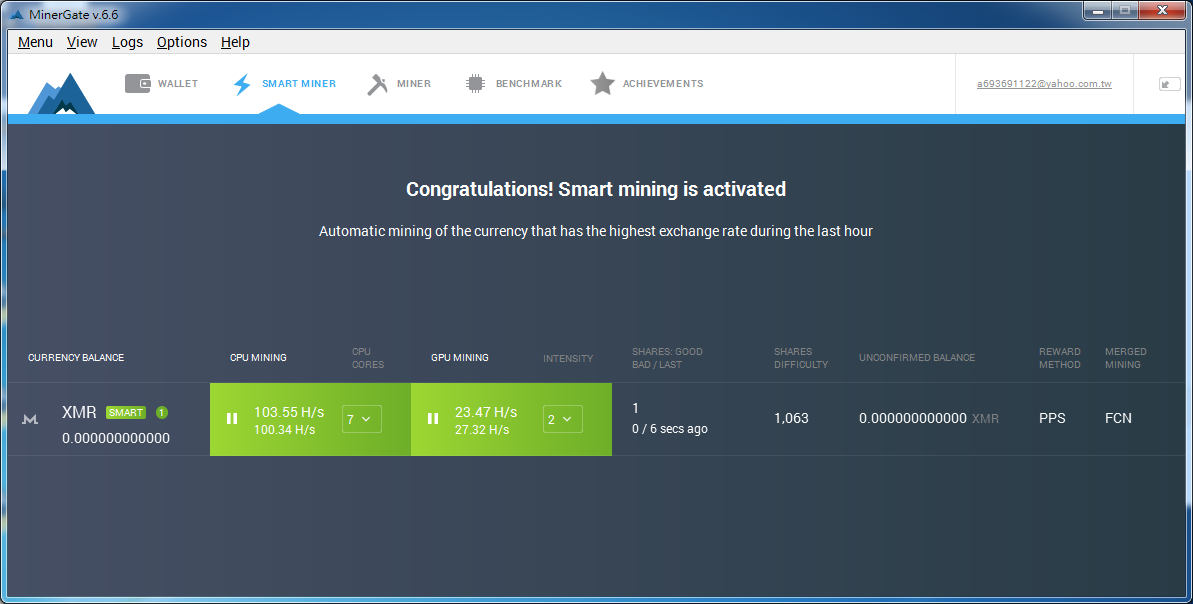
Task: Click the Monero coin icon in XMR row
Action: [x=30, y=419]
